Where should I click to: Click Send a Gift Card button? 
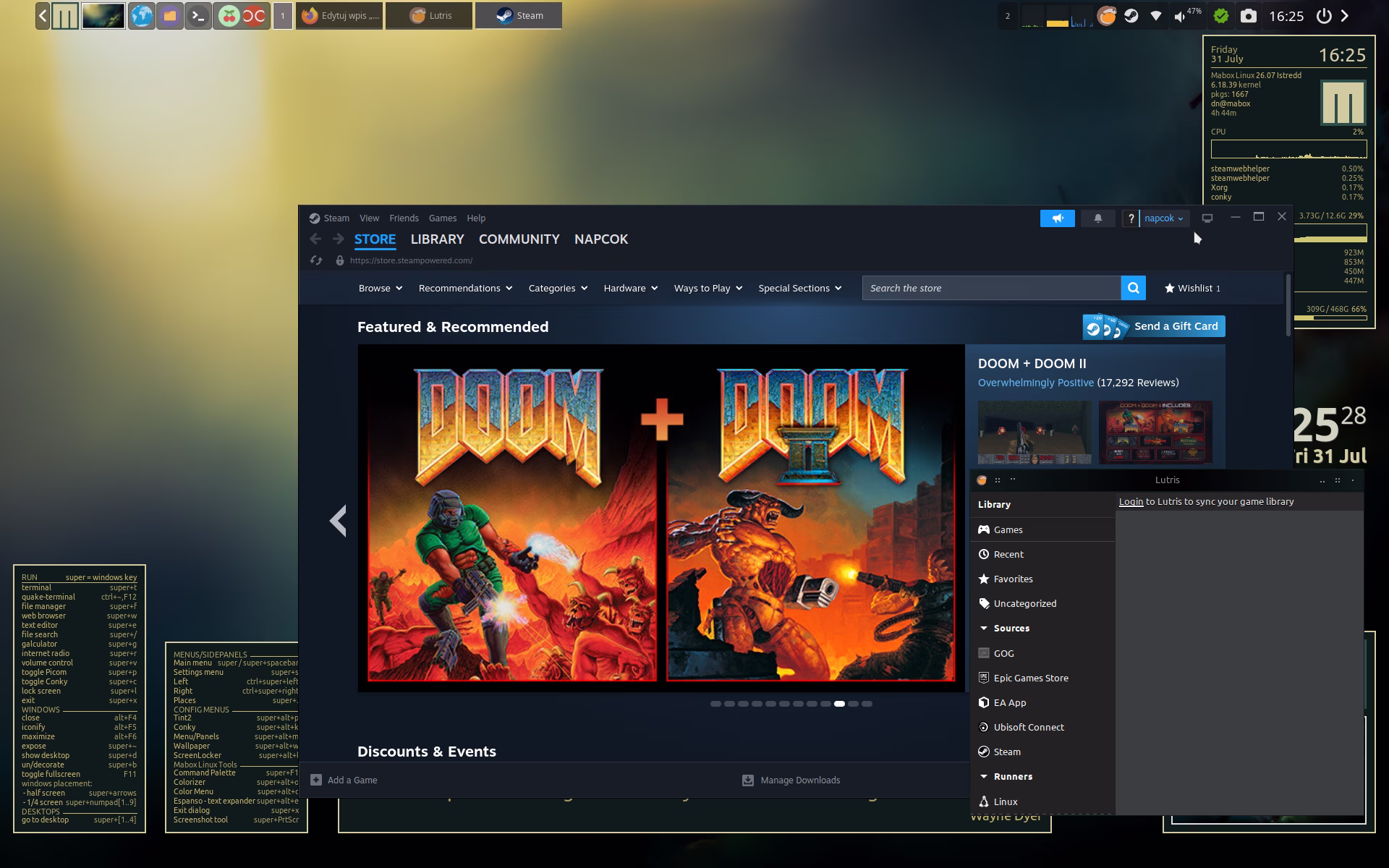pyautogui.click(x=1154, y=327)
